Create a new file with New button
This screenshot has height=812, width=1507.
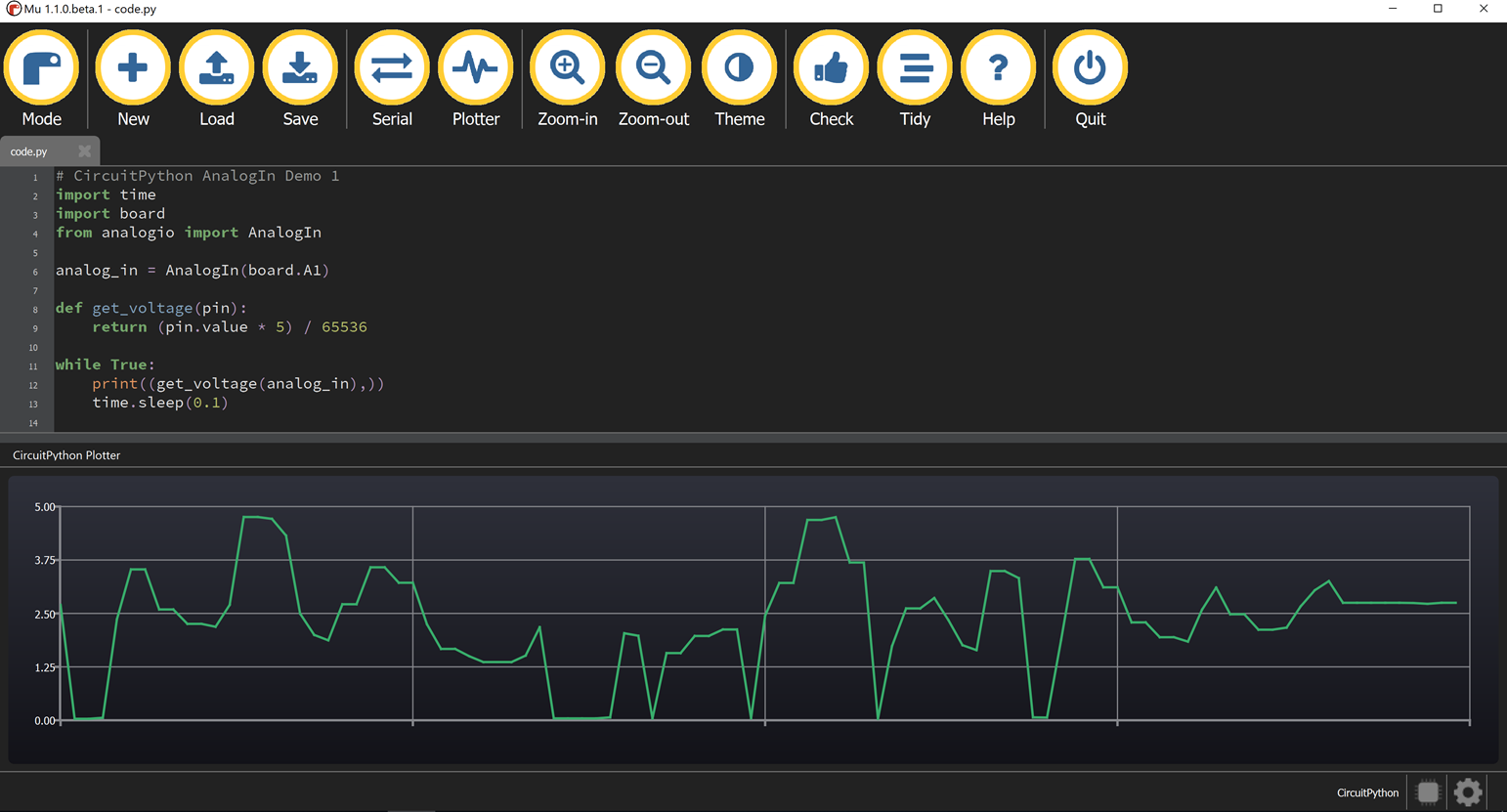pos(133,68)
